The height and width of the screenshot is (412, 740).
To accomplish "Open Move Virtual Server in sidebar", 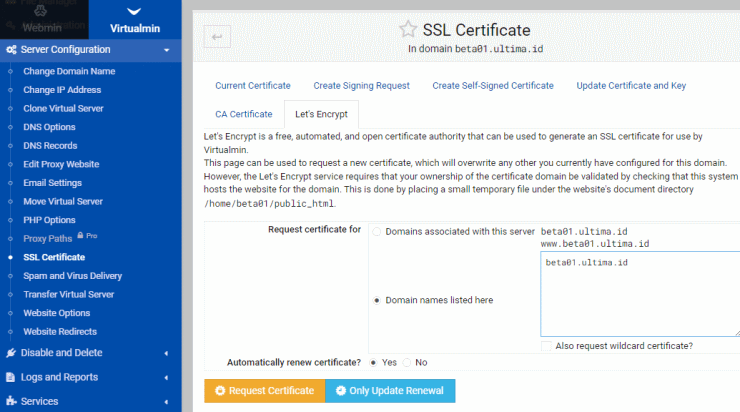I will click(63, 202).
